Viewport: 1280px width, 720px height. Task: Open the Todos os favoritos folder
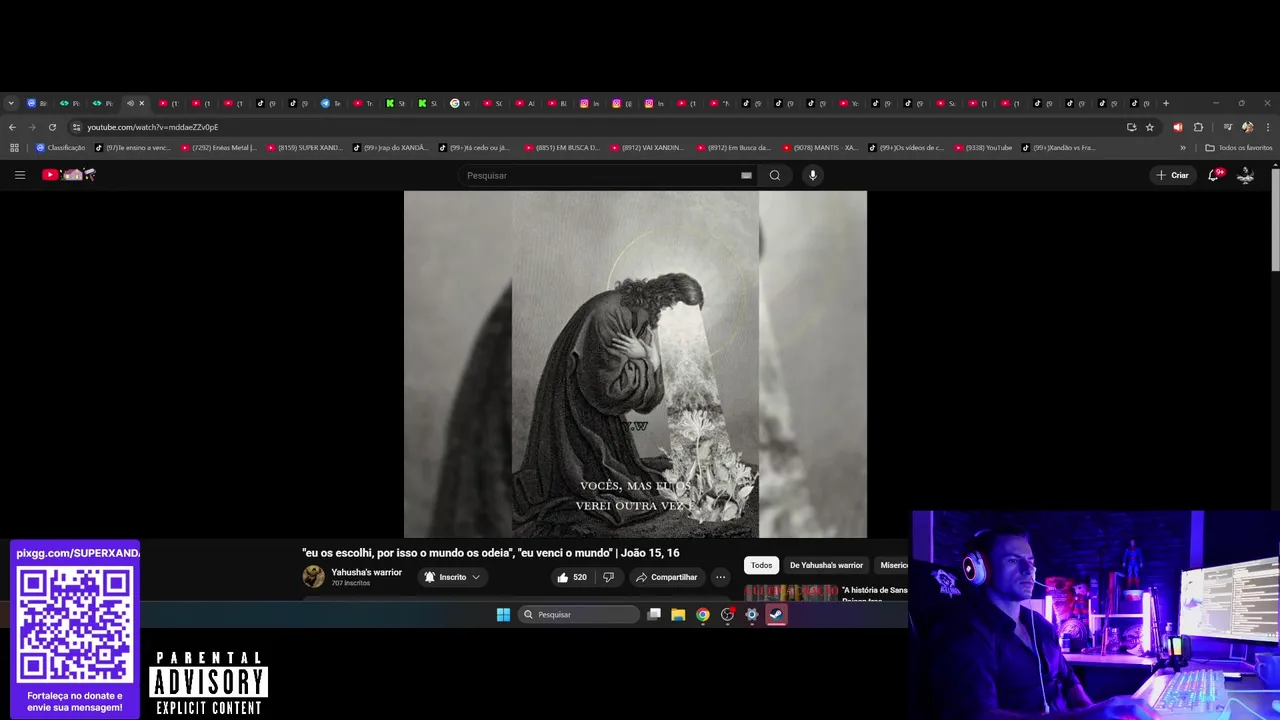click(1238, 148)
